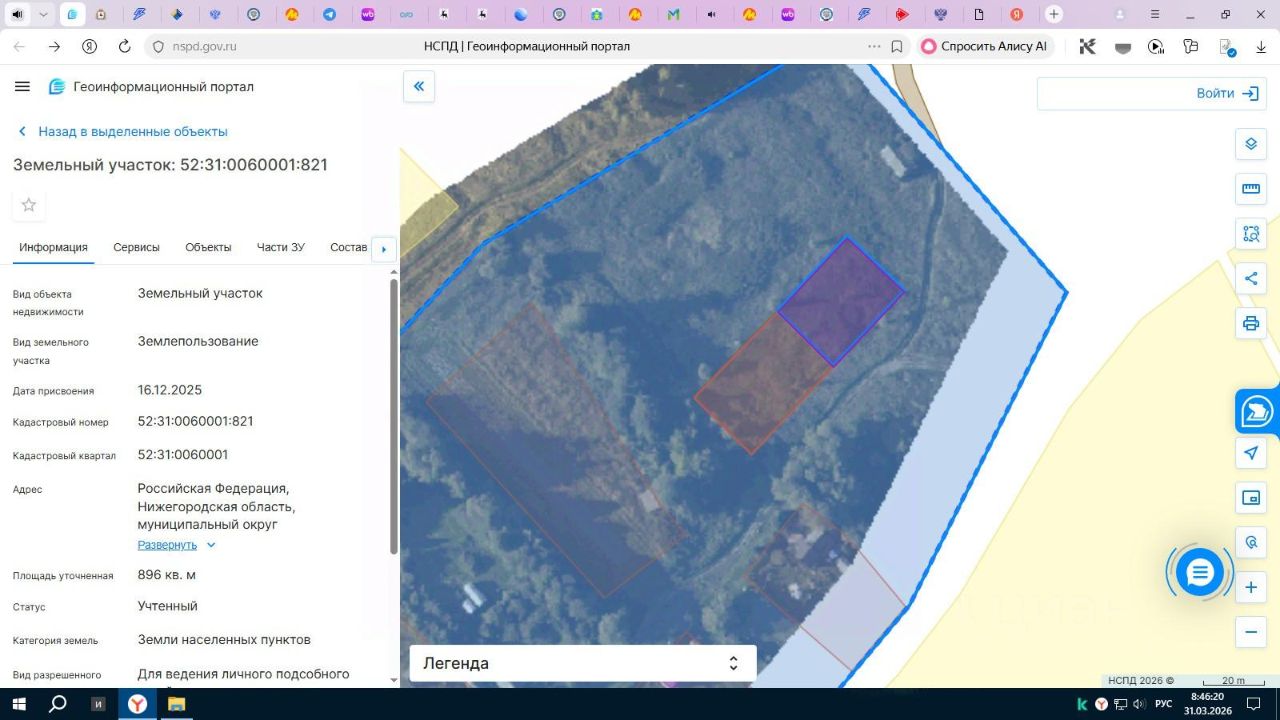
Task: Switch to the Сервисы tab
Action: pos(136,247)
